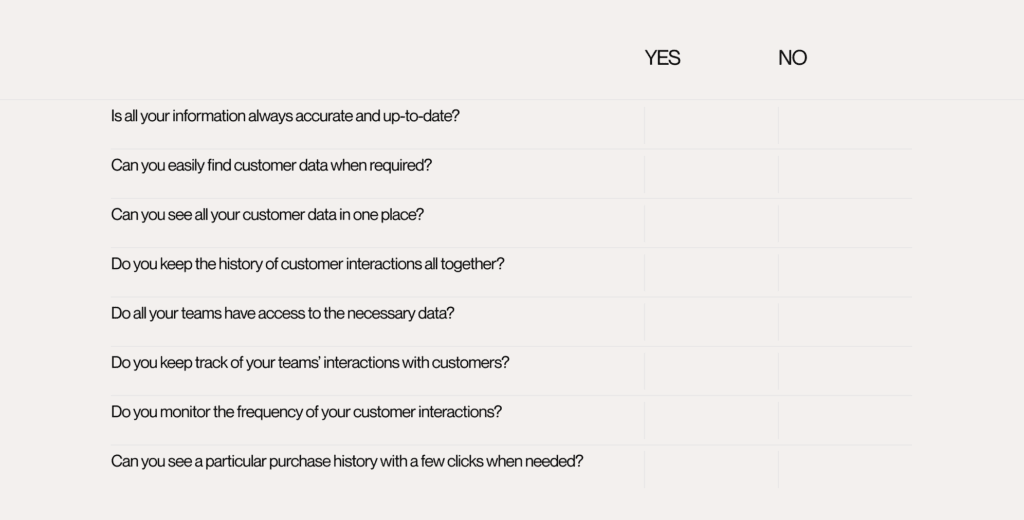Mark NO for customer data in one place

845,223
